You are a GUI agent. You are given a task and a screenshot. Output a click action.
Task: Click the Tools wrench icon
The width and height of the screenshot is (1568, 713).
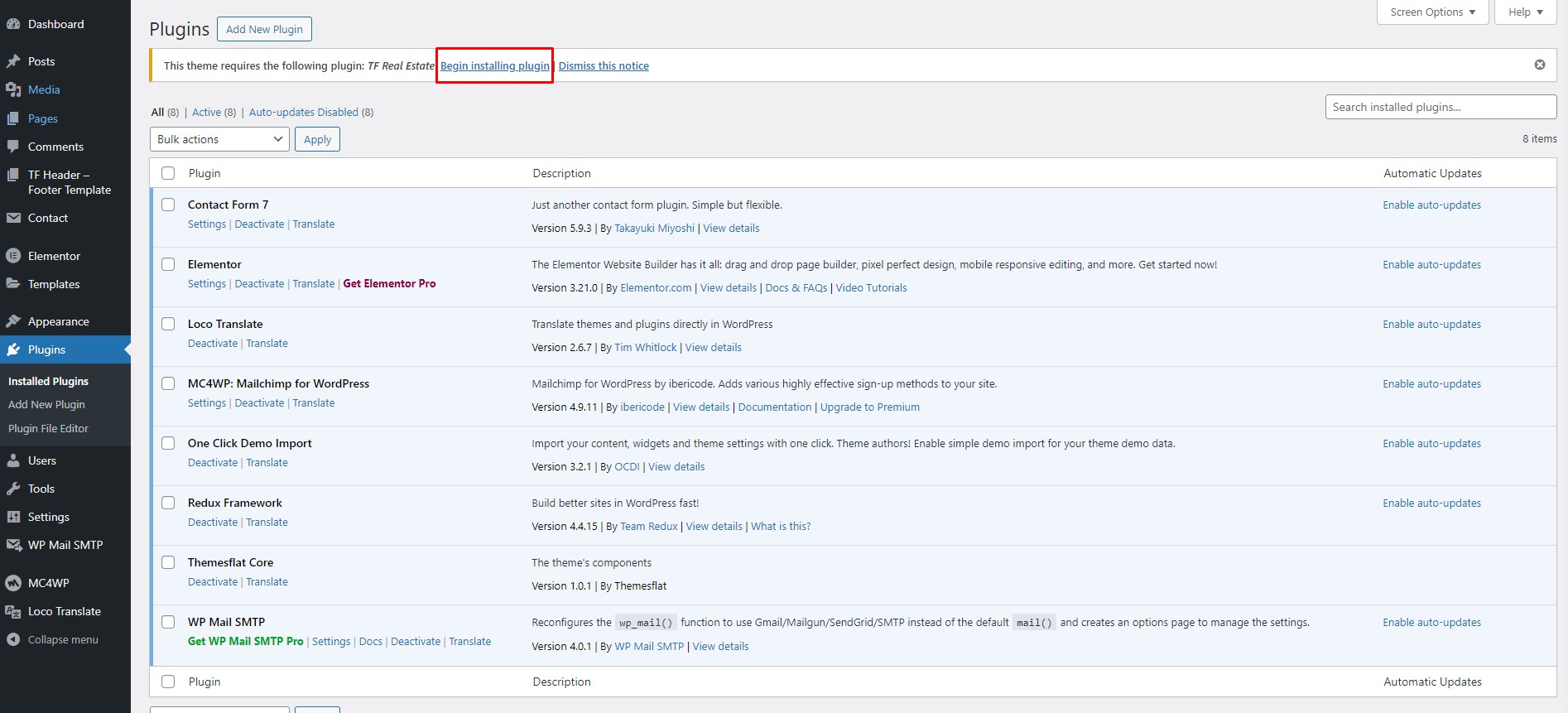pos(13,489)
